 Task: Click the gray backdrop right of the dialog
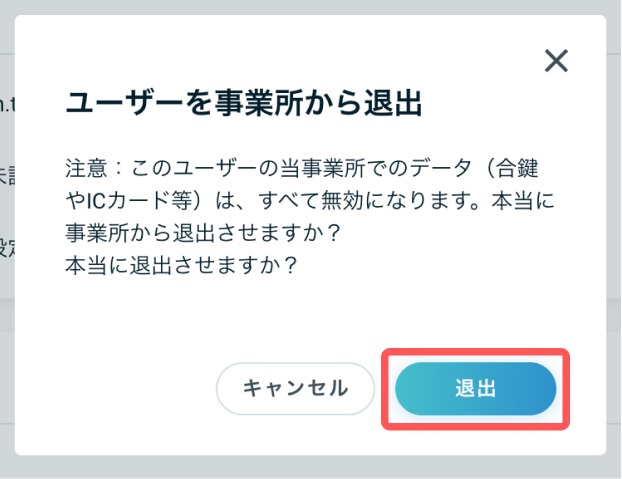pos(614,238)
